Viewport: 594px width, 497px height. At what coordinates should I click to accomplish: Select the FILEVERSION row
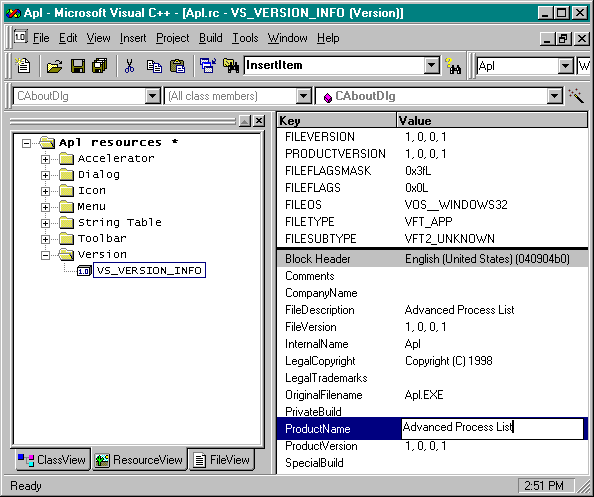(x=432, y=137)
